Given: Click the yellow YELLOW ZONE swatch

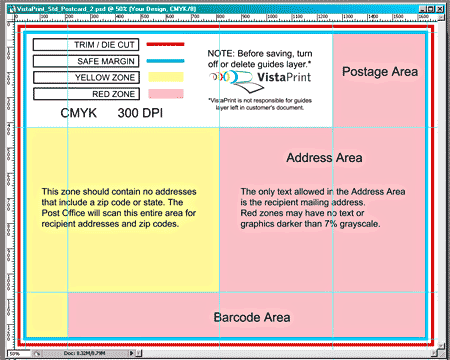Looking at the screenshot, I should click(166, 77).
